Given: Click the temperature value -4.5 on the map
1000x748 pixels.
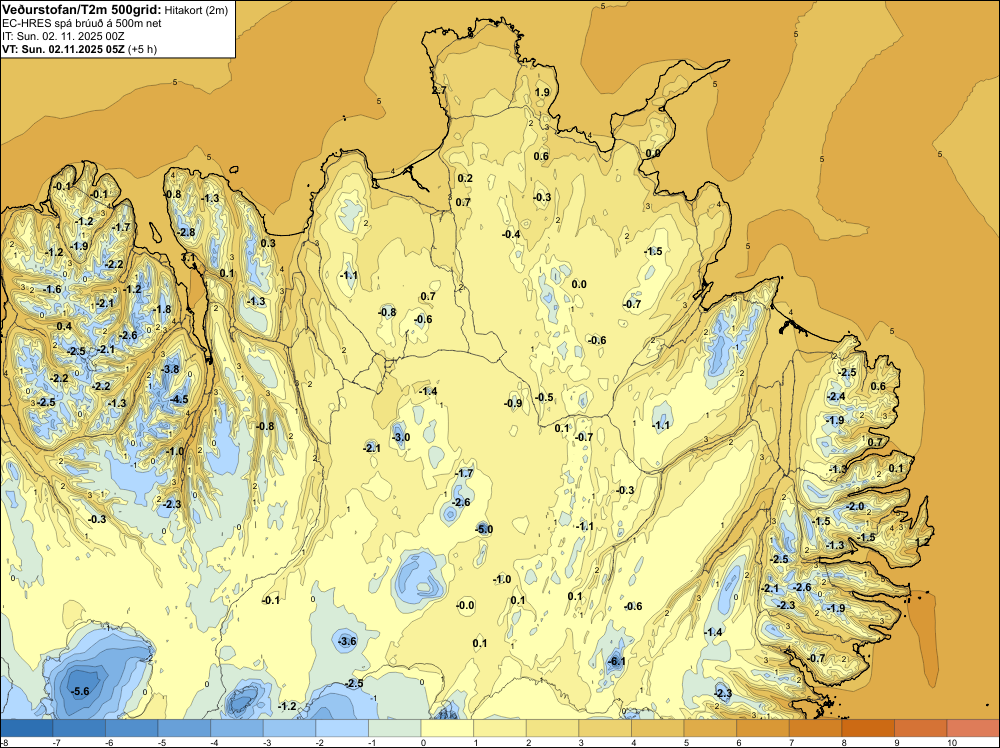Looking at the screenshot, I should pos(179,399).
